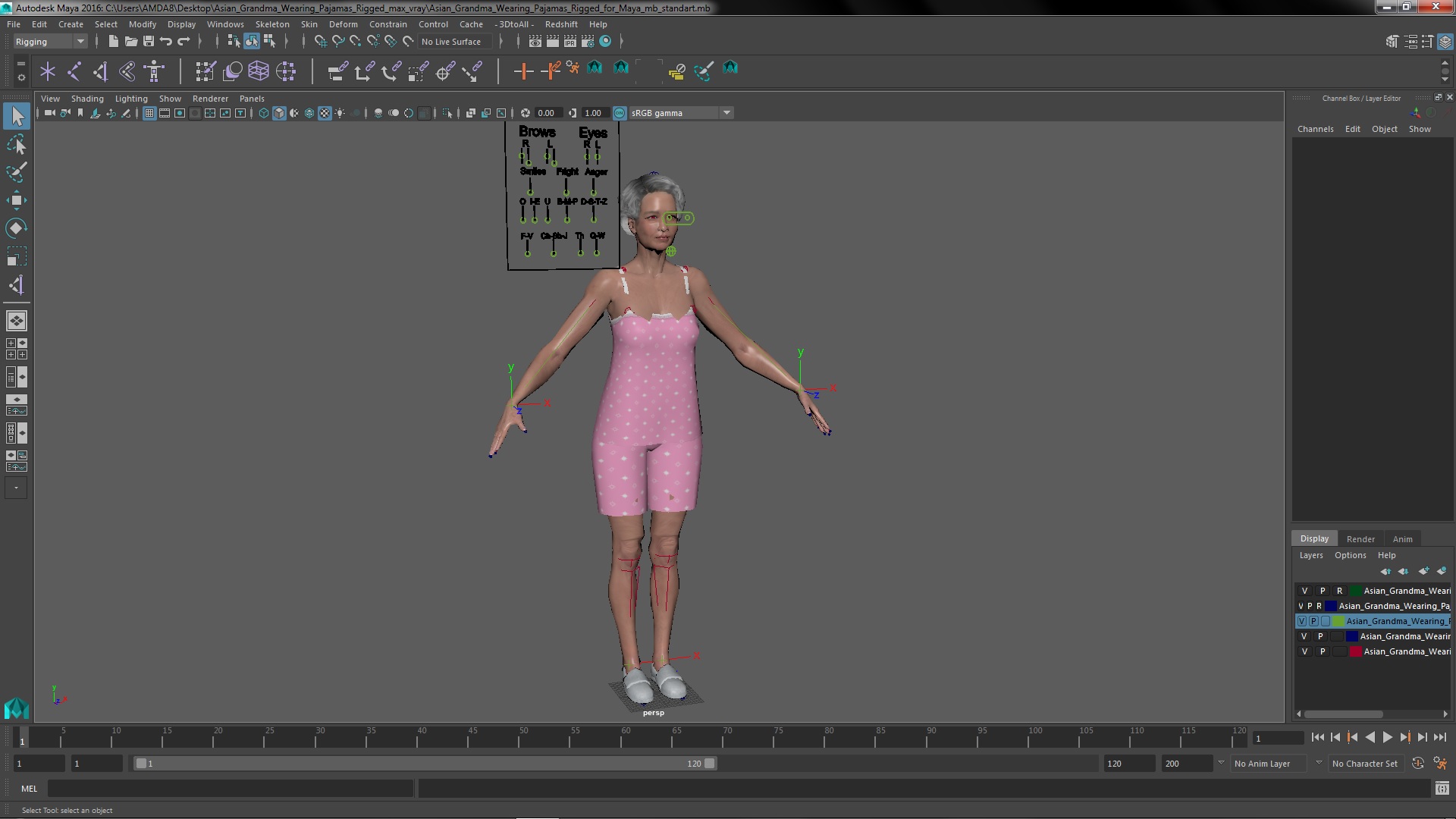The image size is (1456, 819).
Task: Go to start of playback range
Action: pyautogui.click(x=1317, y=737)
